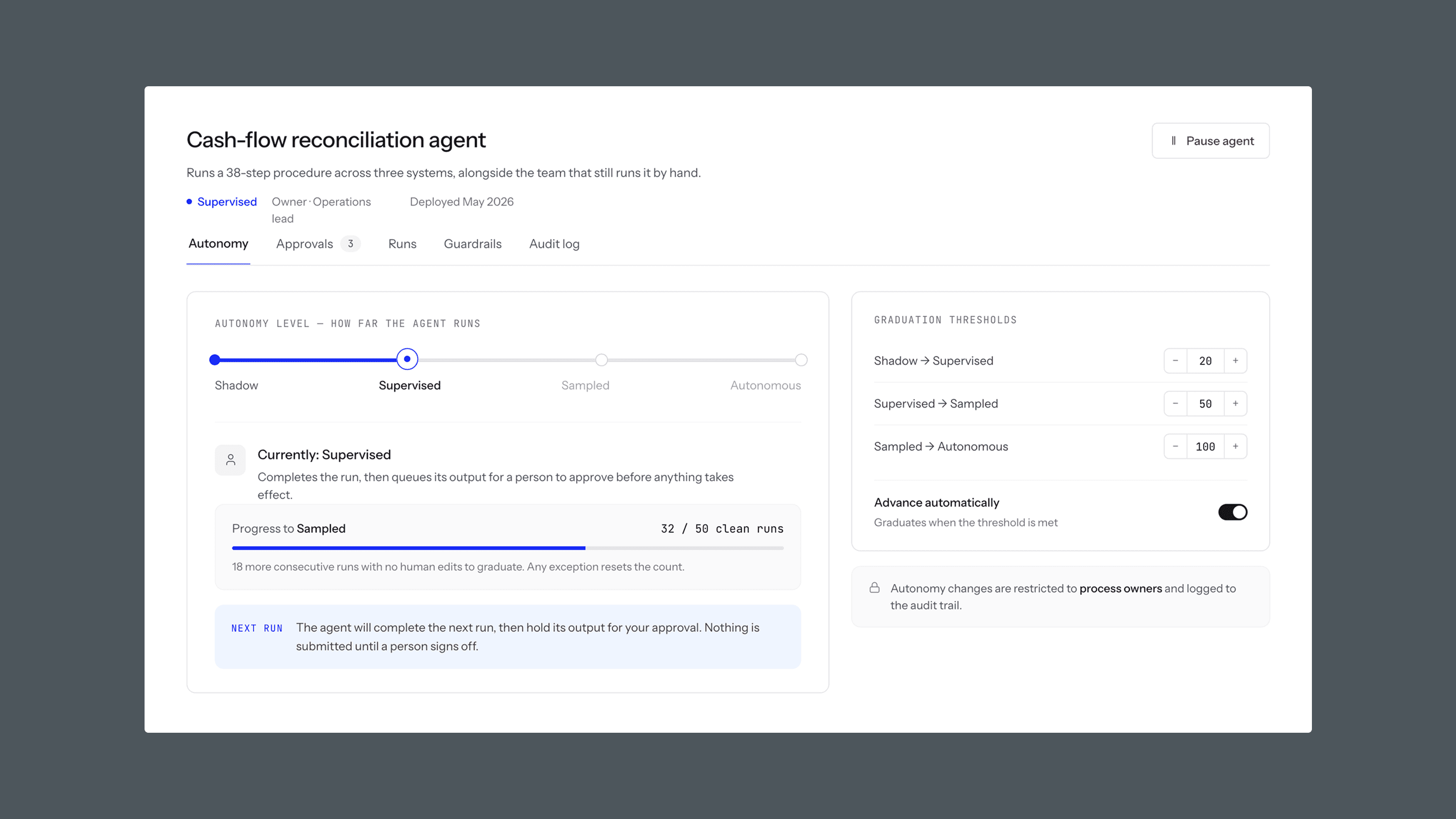Increase Sampled to Autonomous threshold
The image size is (1456, 819).
click(1236, 446)
